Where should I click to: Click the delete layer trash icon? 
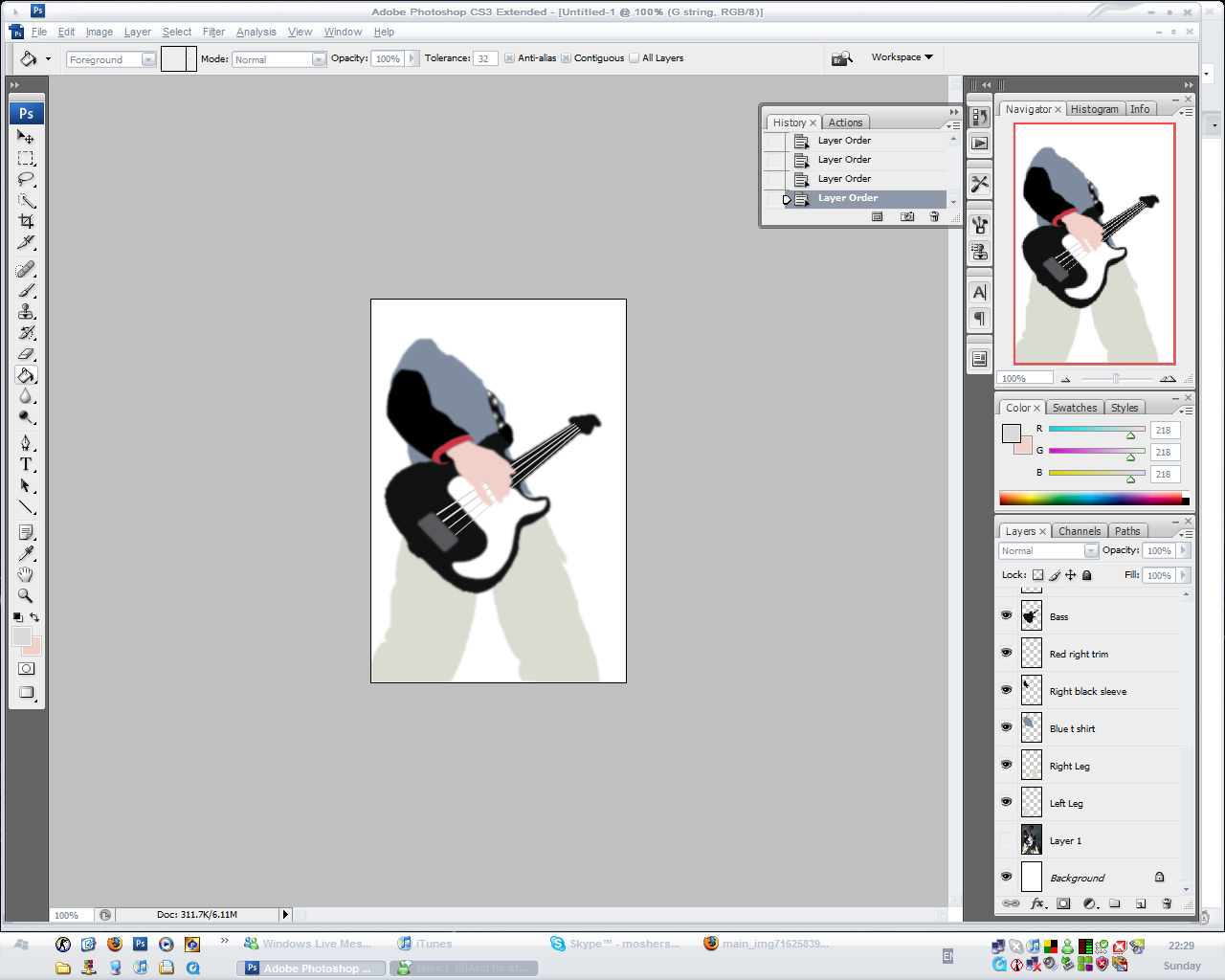(x=1167, y=903)
